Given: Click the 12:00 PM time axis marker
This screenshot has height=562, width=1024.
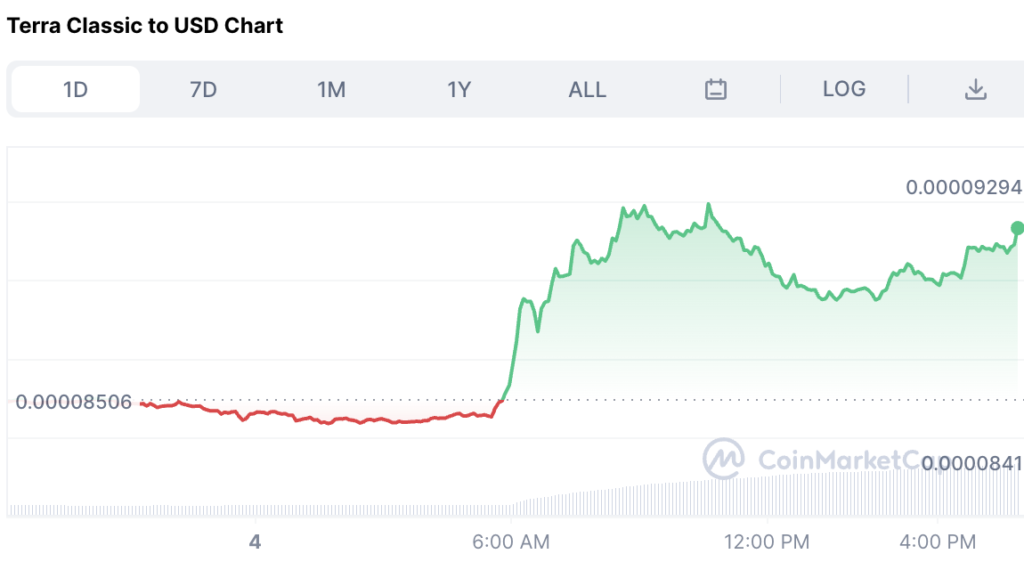Looking at the screenshot, I should 767,542.
